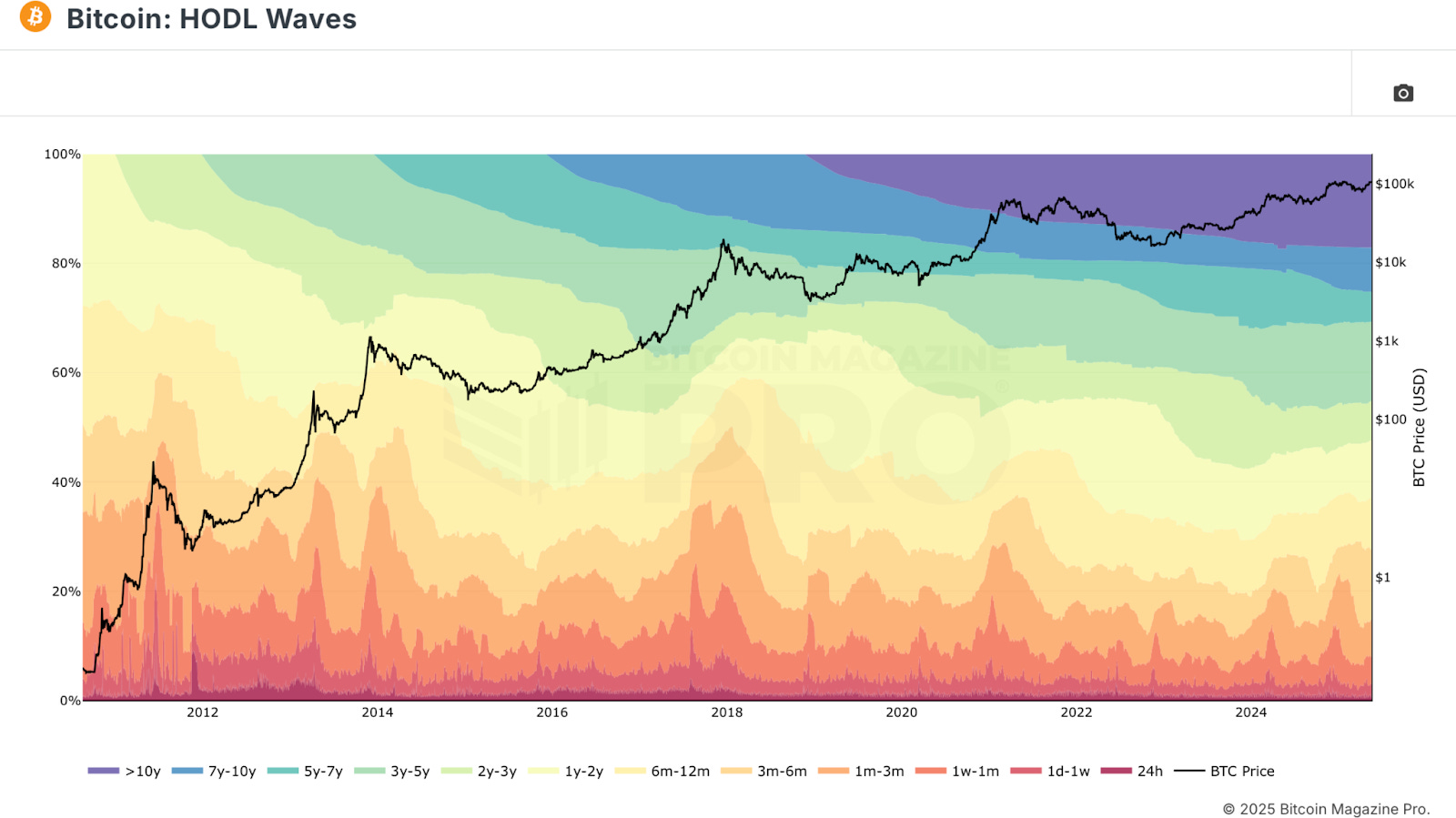
Task: Click the Bitcoin logo icon
Action: (34, 19)
